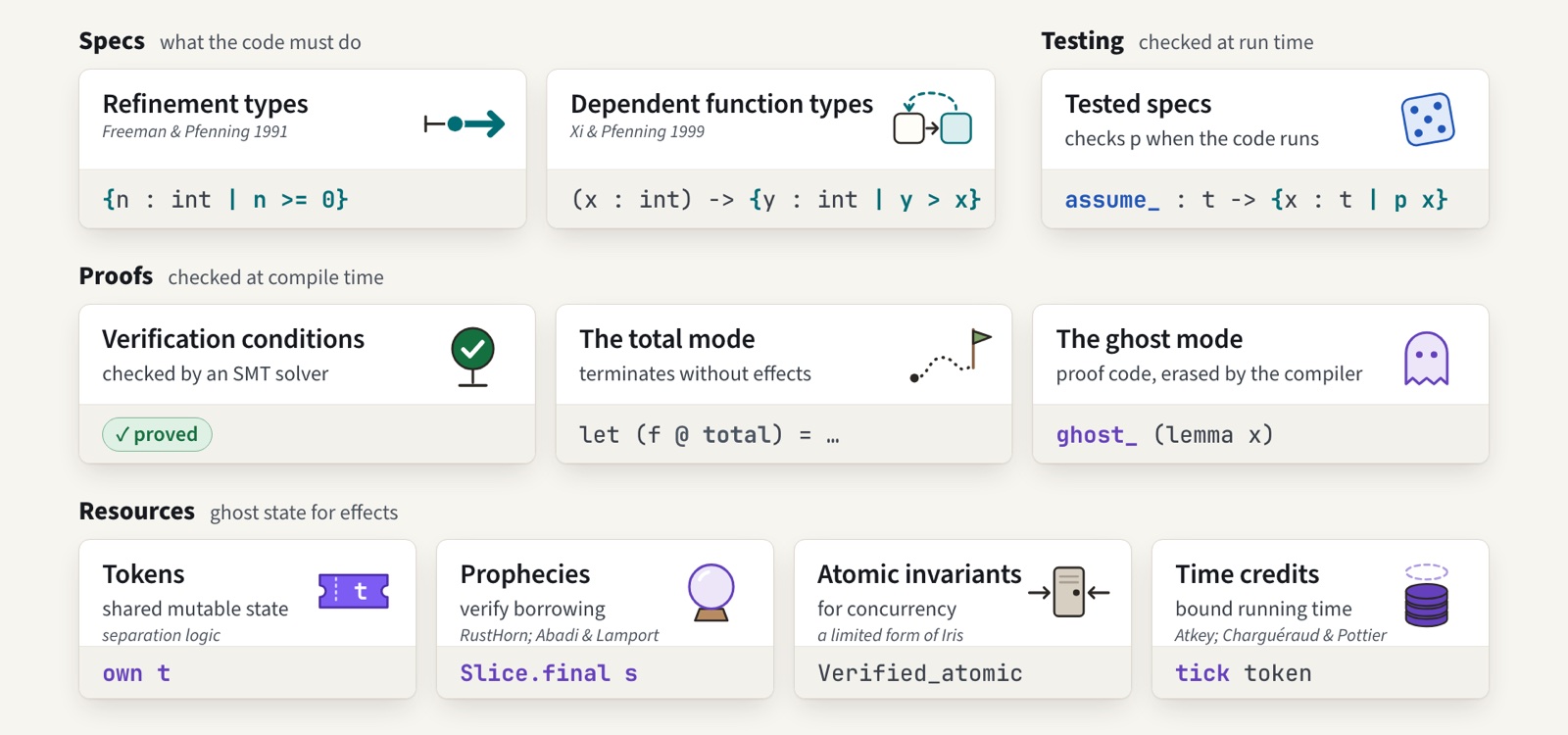Click the code 'let (f @ total) = …'
Image resolution: width=1568 pixels, height=735 pixels.
coord(710,435)
